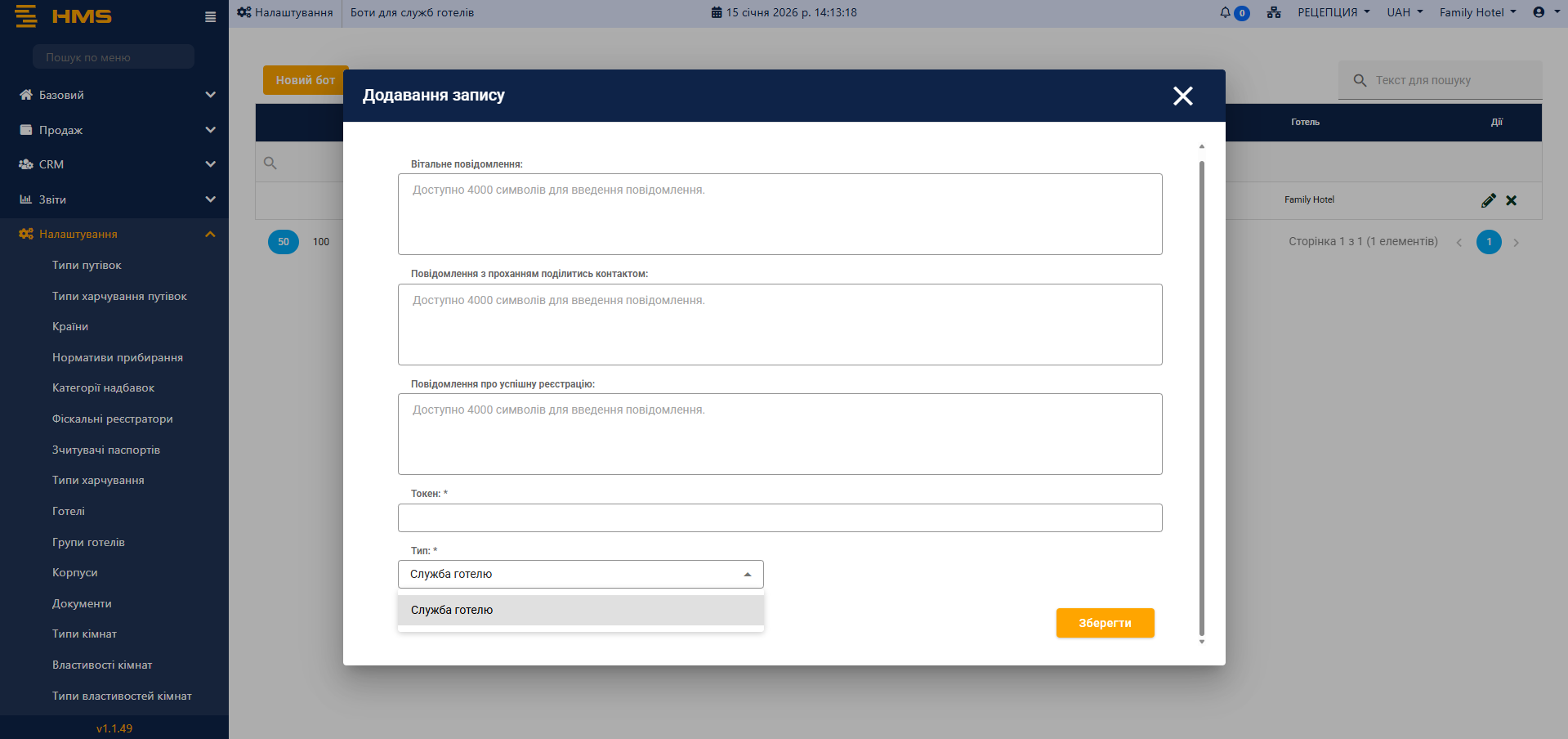Viewport: 1568px width, 739px height.
Task: Click the user account icon
Action: tap(1539, 12)
